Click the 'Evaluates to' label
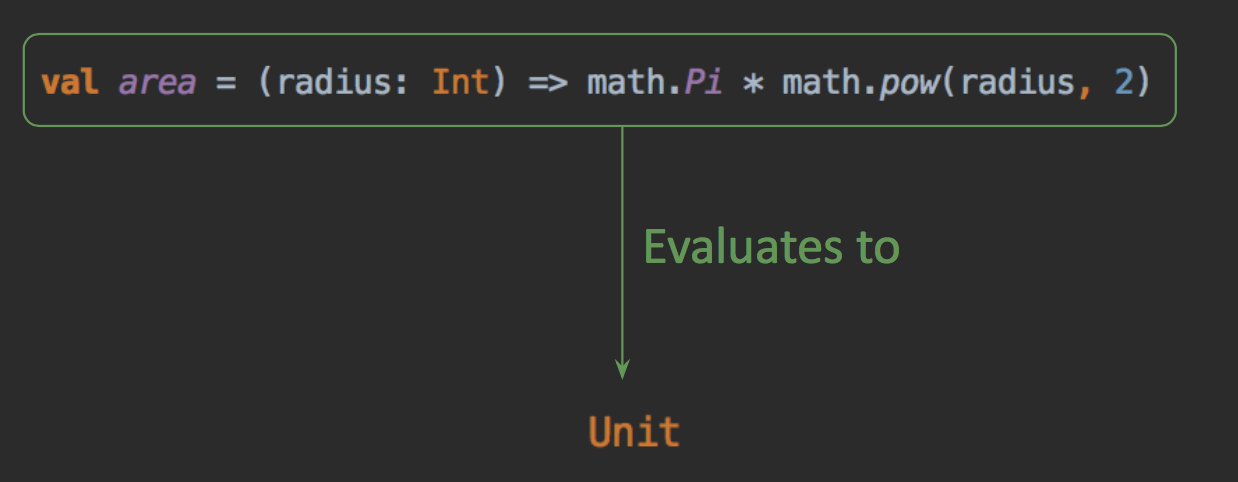The height and width of the screenshot is (482, 1238). click(x=771, y=247)
